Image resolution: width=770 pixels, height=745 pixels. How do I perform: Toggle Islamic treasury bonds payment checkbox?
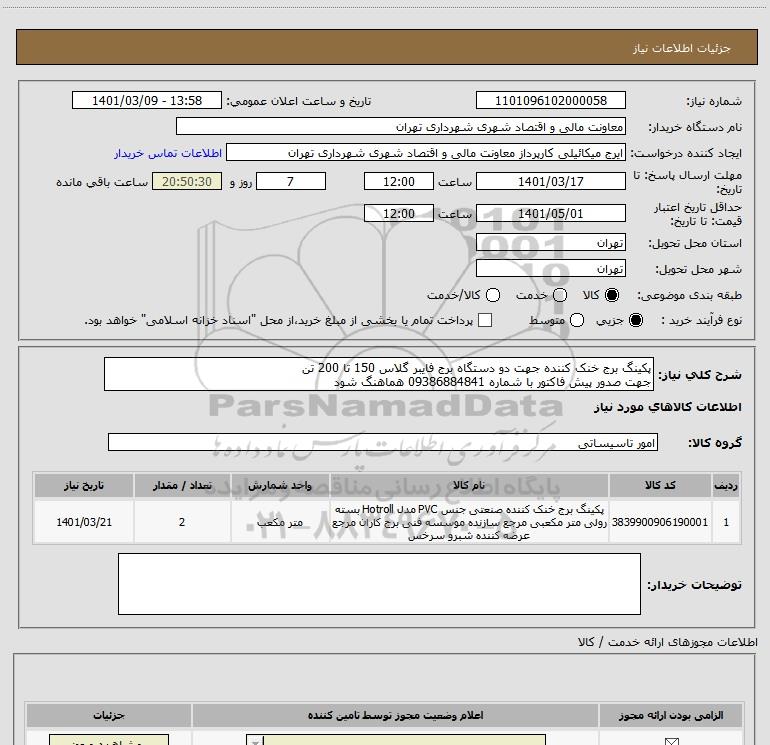tap(485, 320)
